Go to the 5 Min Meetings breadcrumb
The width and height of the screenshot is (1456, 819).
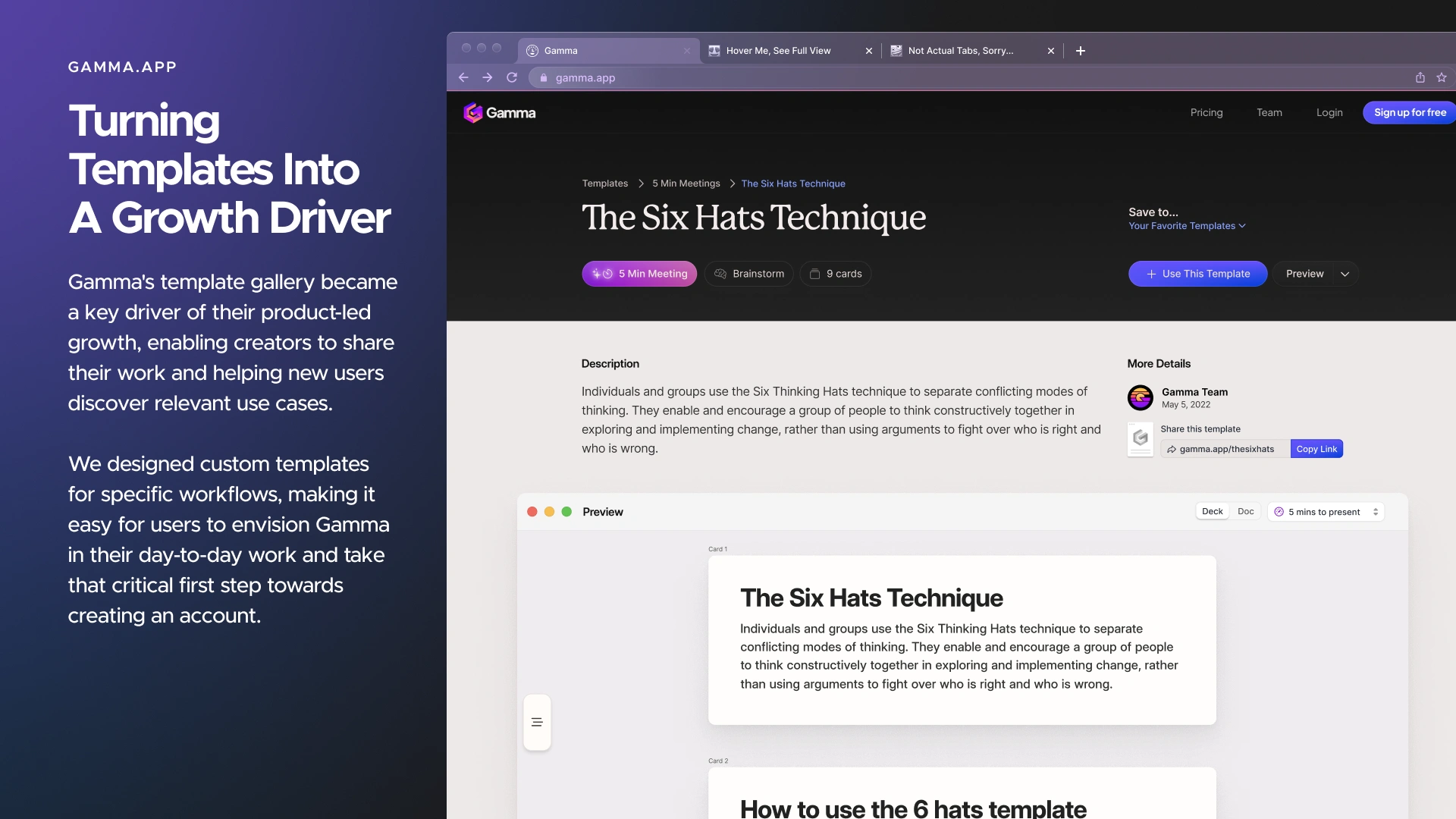point(686,184)
